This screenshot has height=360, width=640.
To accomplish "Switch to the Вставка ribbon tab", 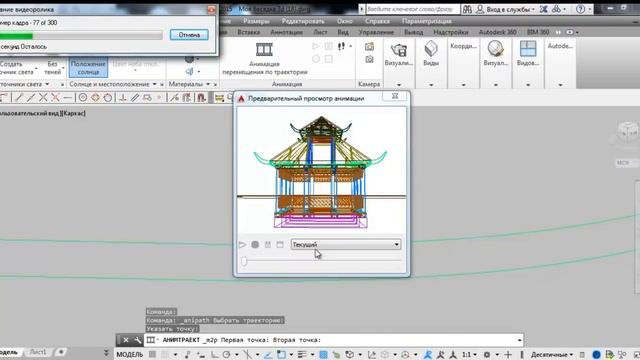I will (248, 32).
